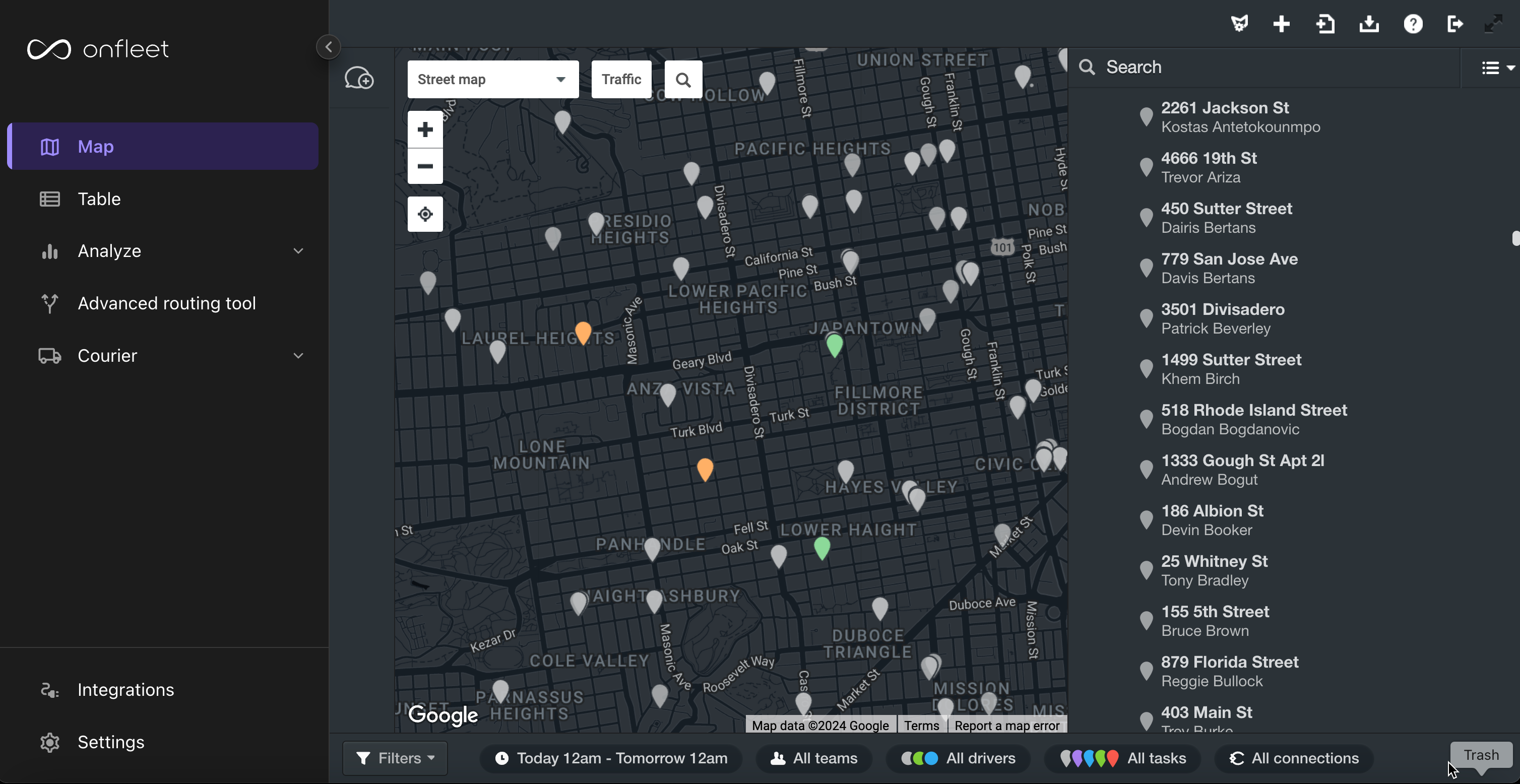Open the Advanced routing tool
Image resolution: width=1520 pixels, height=784 pixels.
pyautogui.click(x=167, y=303)
